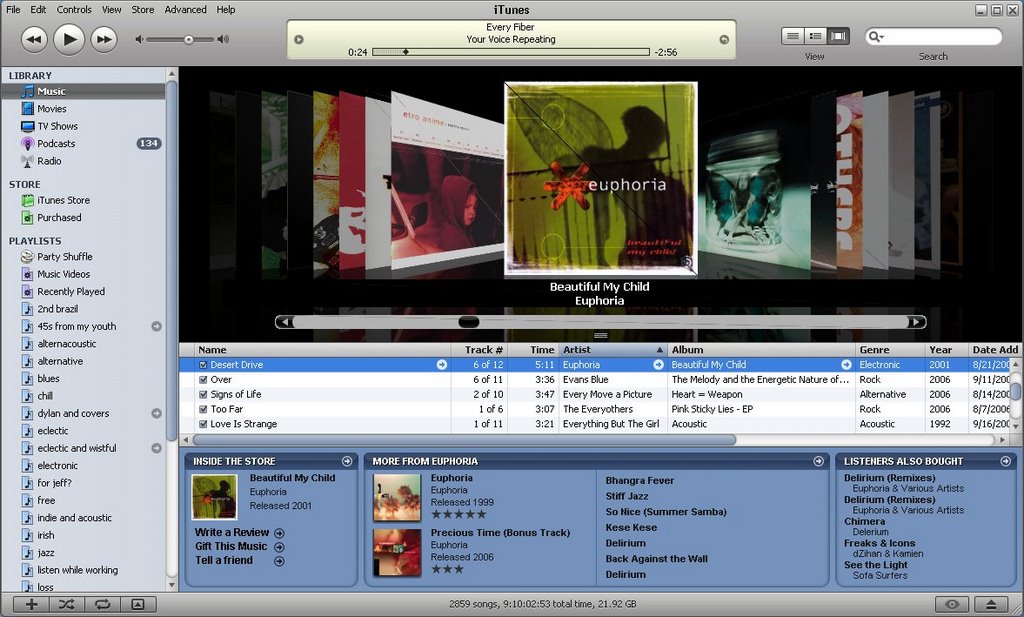Click the playback progress bar
Image resolution: width=1024 pixels, height=617 pixels.
511,52
